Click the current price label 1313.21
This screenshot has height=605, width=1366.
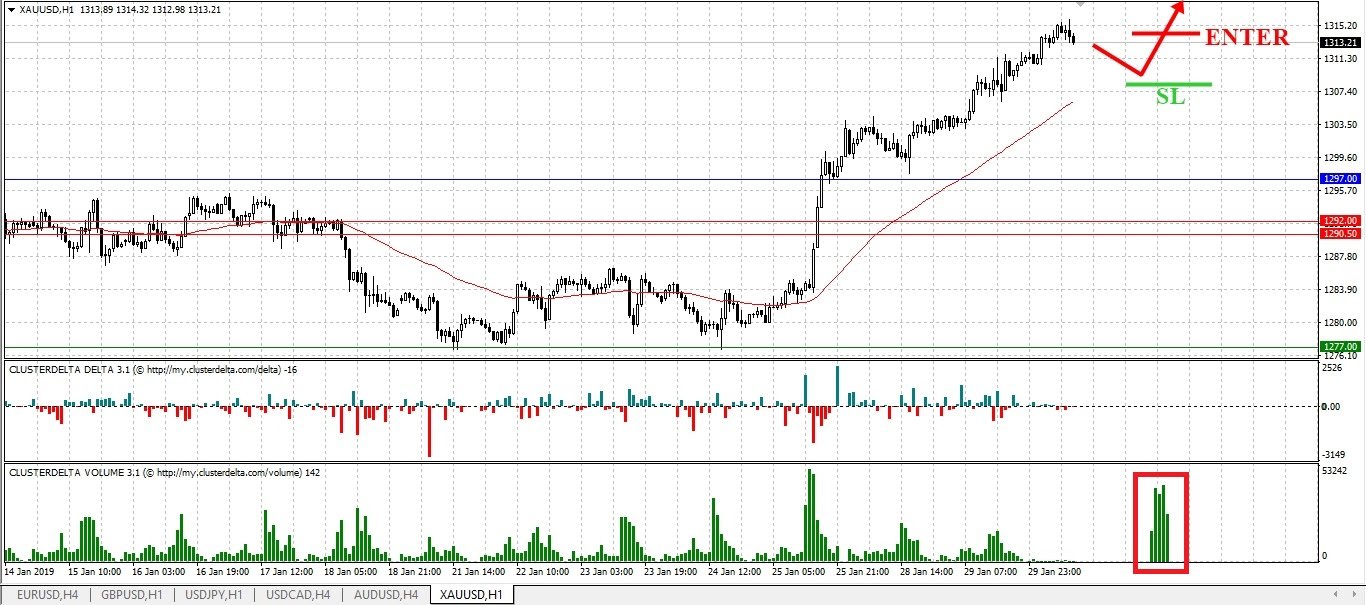tap(1340, 43)
